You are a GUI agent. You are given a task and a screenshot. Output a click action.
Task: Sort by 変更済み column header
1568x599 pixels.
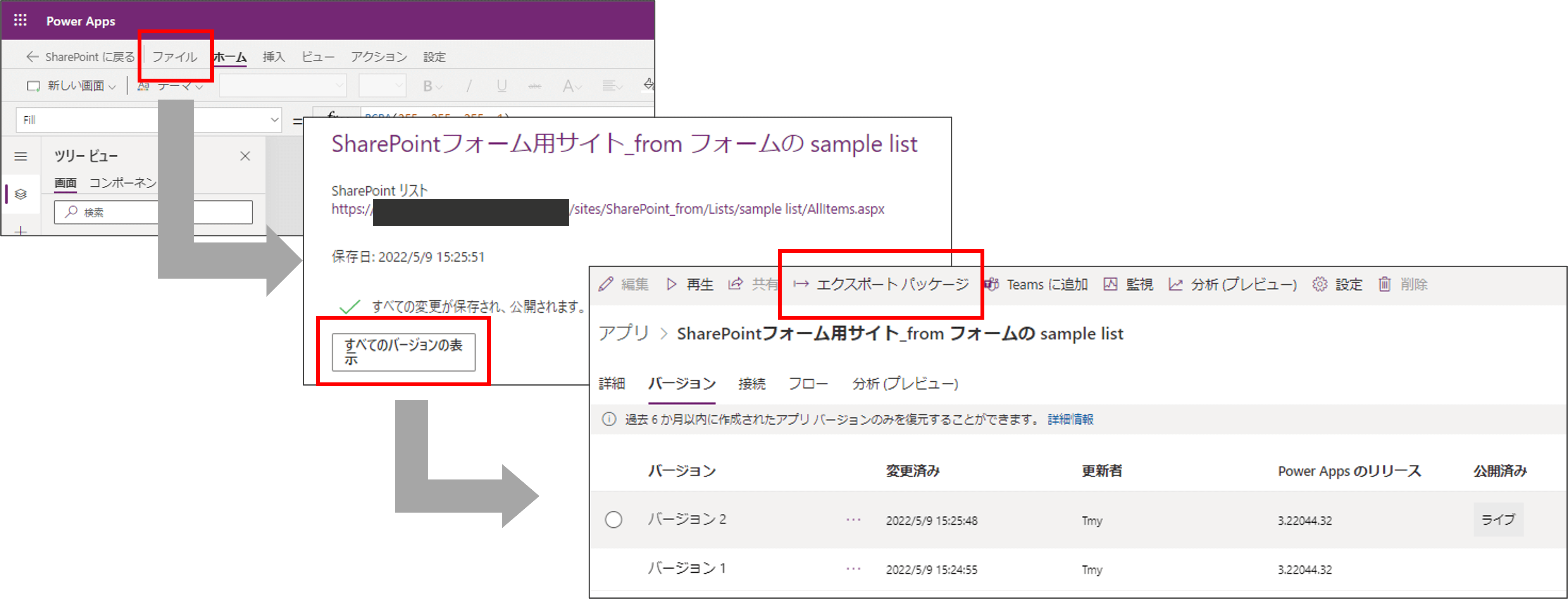click(912, 470)
